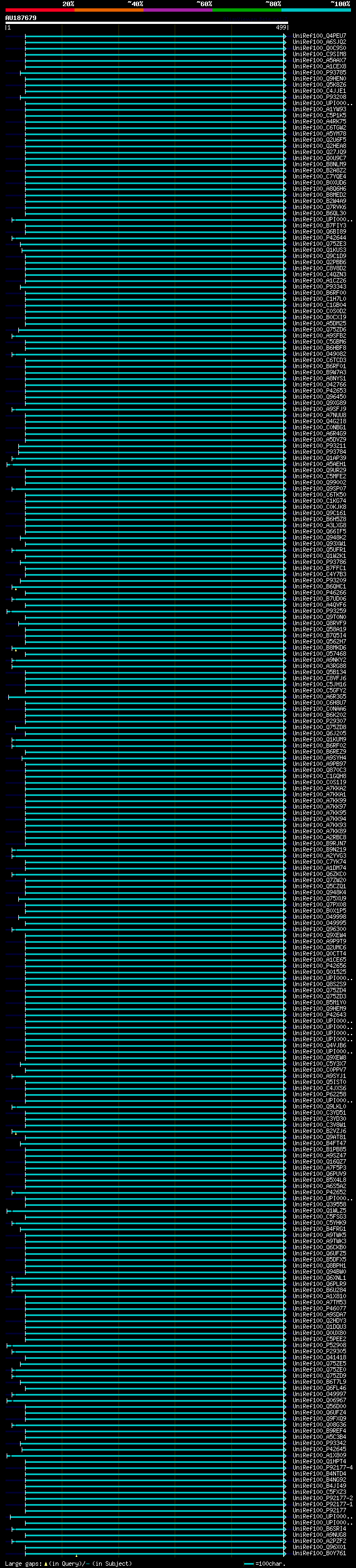The height and width of the screenshot is (1568, 356).
Task: Select hit UniRef100_Q27JQ9
Action: pyautogui.click(x=319, y=152)
